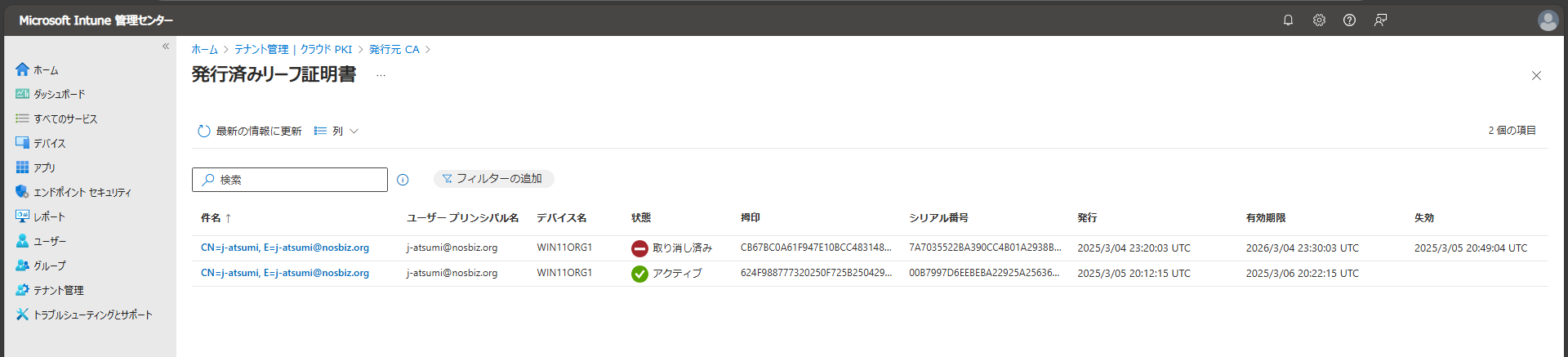The height and width of the screenshot is (357, 1568).
Task: Open the user account avatar
Action: [1548, 20]
